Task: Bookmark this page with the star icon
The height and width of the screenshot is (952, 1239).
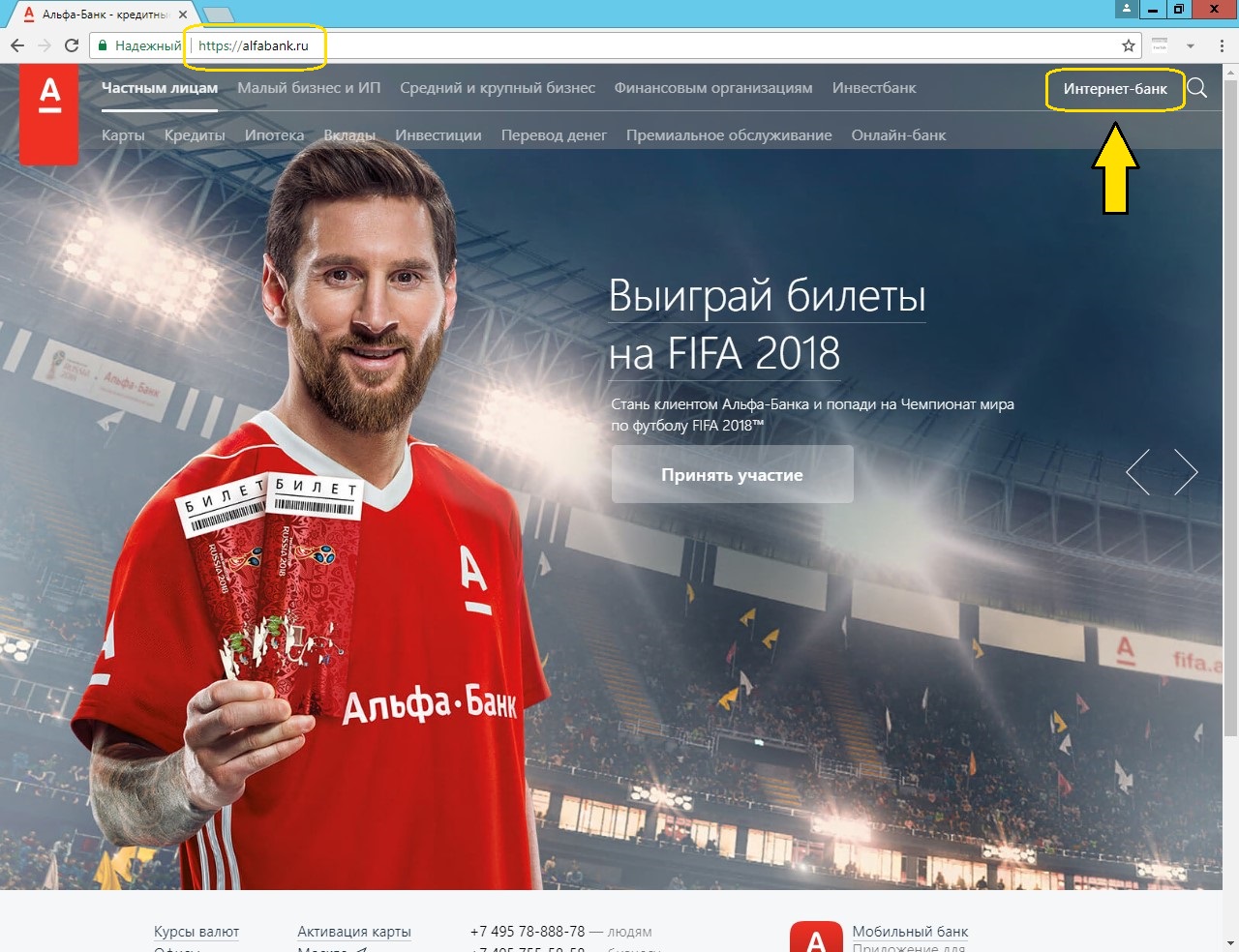Action: coord(1128,45)
